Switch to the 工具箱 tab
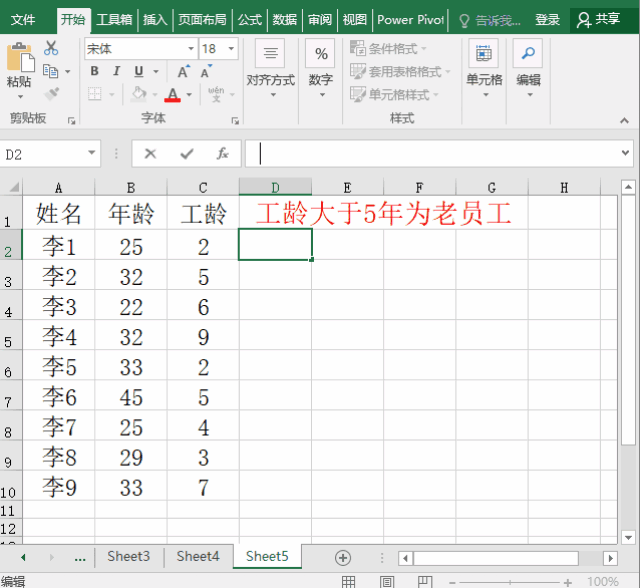The image size is (640, 588). (x=114, y=20)
